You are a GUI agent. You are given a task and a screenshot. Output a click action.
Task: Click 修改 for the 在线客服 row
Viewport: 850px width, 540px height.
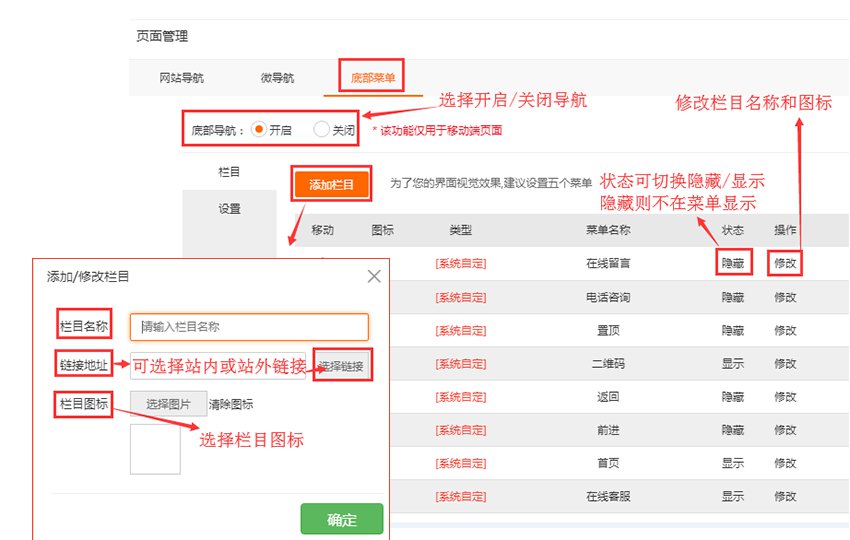(785, 495)
